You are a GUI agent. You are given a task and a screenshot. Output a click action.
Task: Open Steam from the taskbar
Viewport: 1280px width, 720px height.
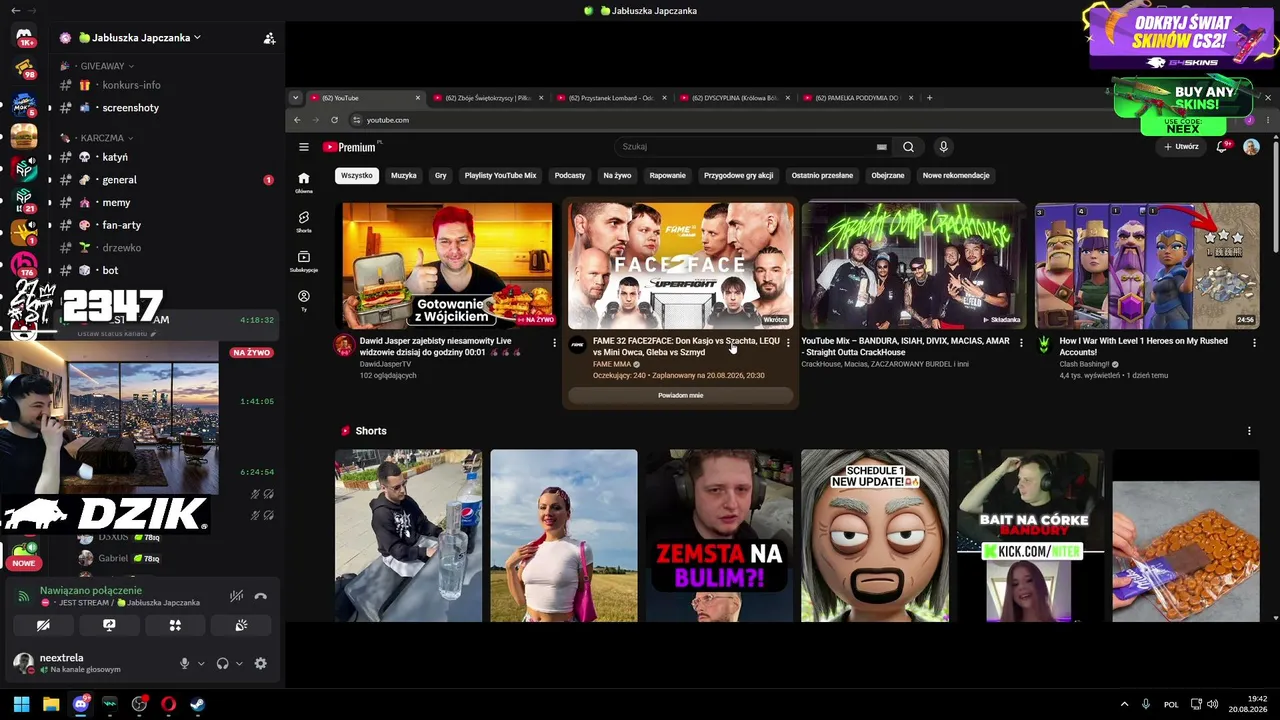point(198,704)
